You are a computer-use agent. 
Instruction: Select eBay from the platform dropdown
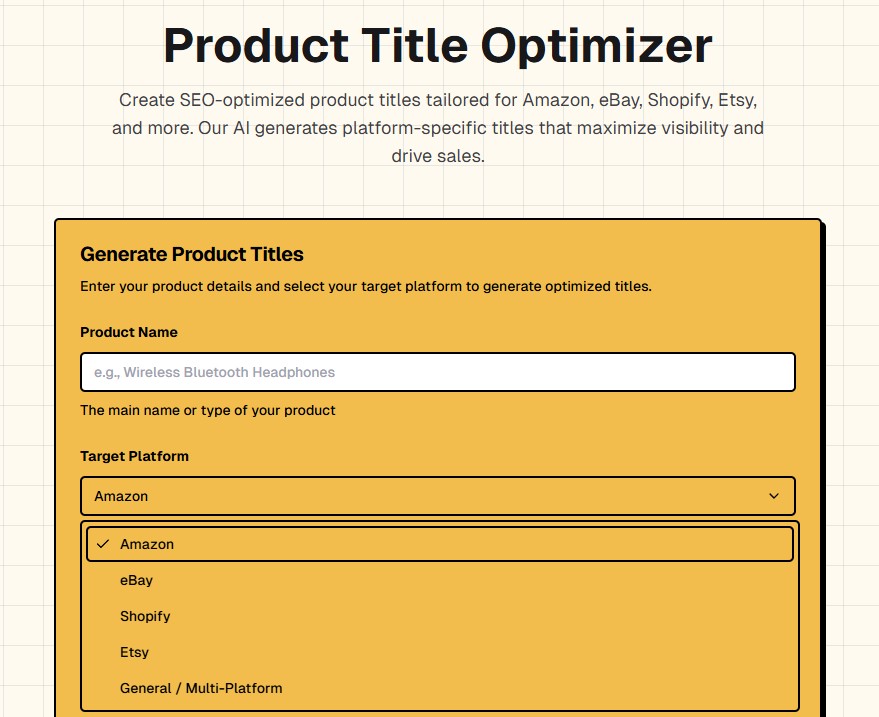pos(136,580)
